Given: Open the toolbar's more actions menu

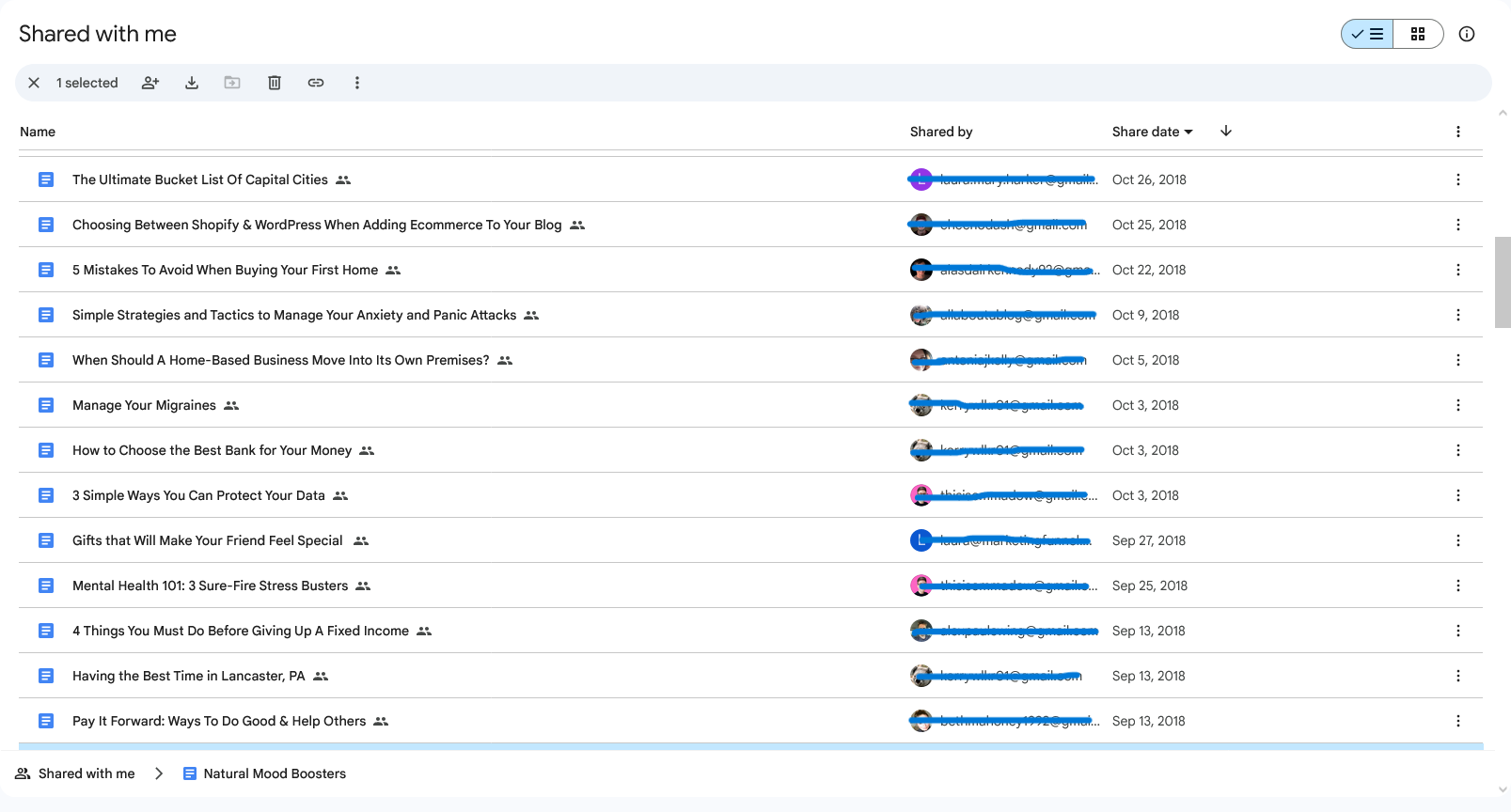Looking at the screenshot, I should (x=357, y=83).
